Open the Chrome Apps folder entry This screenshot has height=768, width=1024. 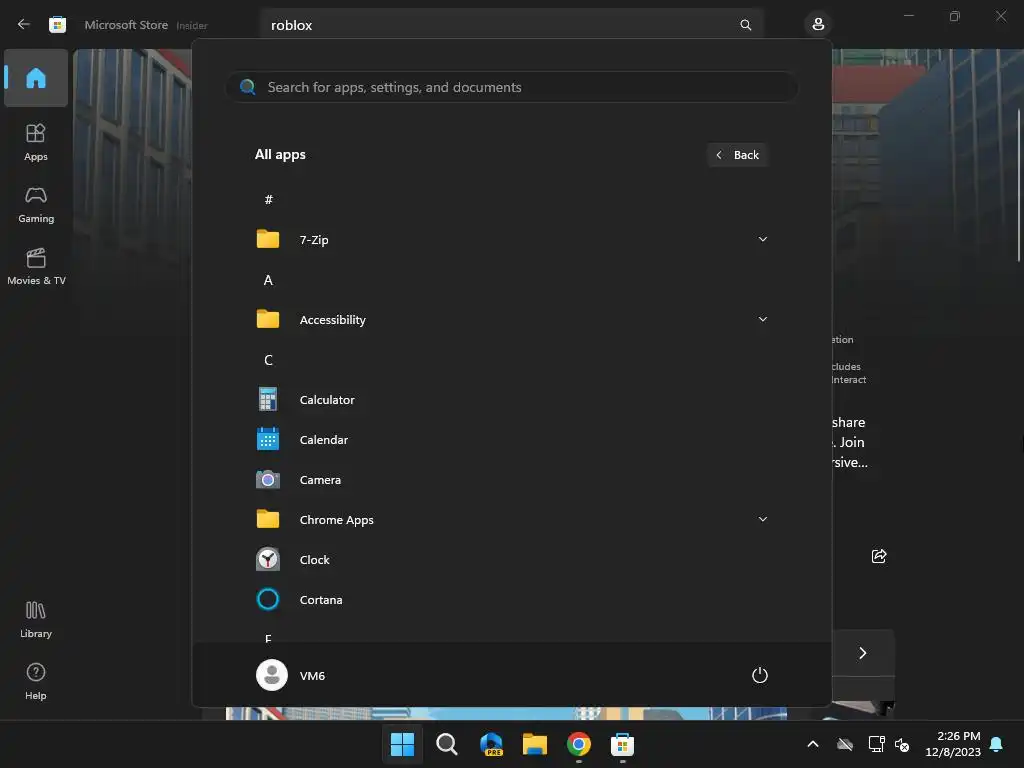click(511, 520)
